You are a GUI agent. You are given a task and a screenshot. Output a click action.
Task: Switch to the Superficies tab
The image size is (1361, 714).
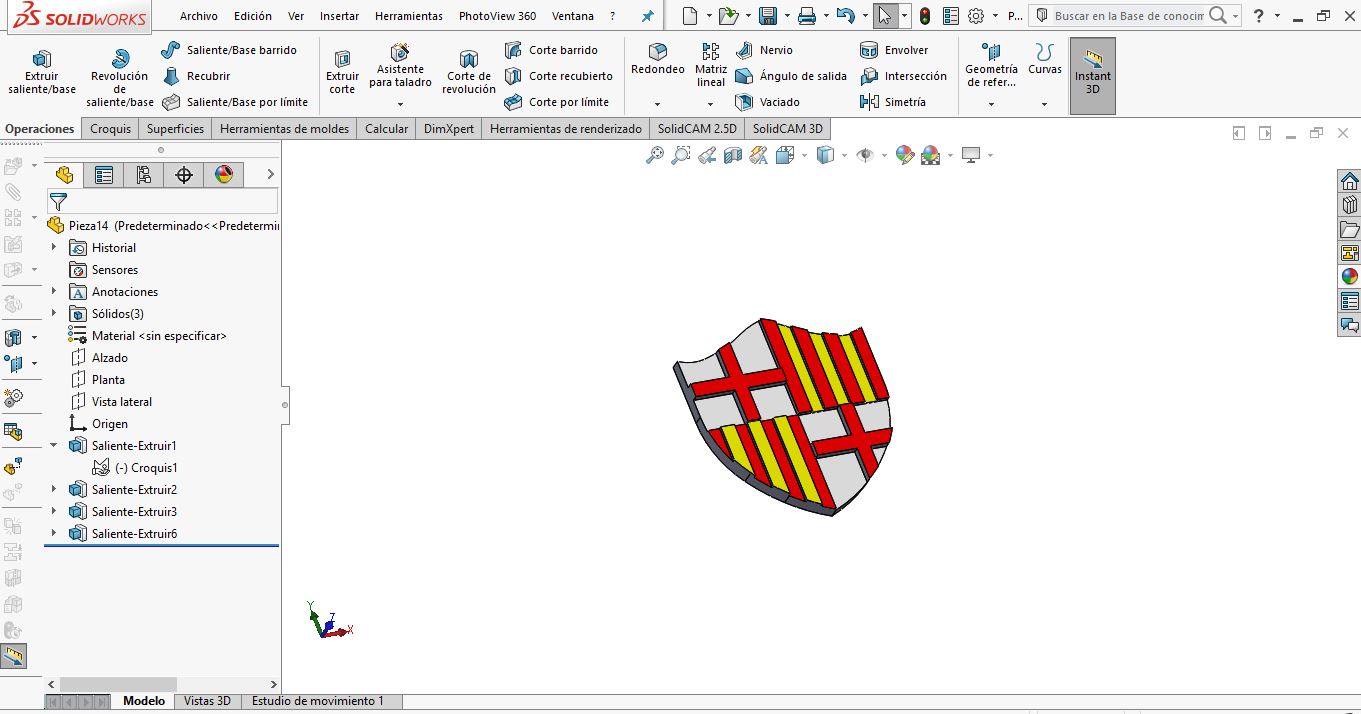point(175,129)
